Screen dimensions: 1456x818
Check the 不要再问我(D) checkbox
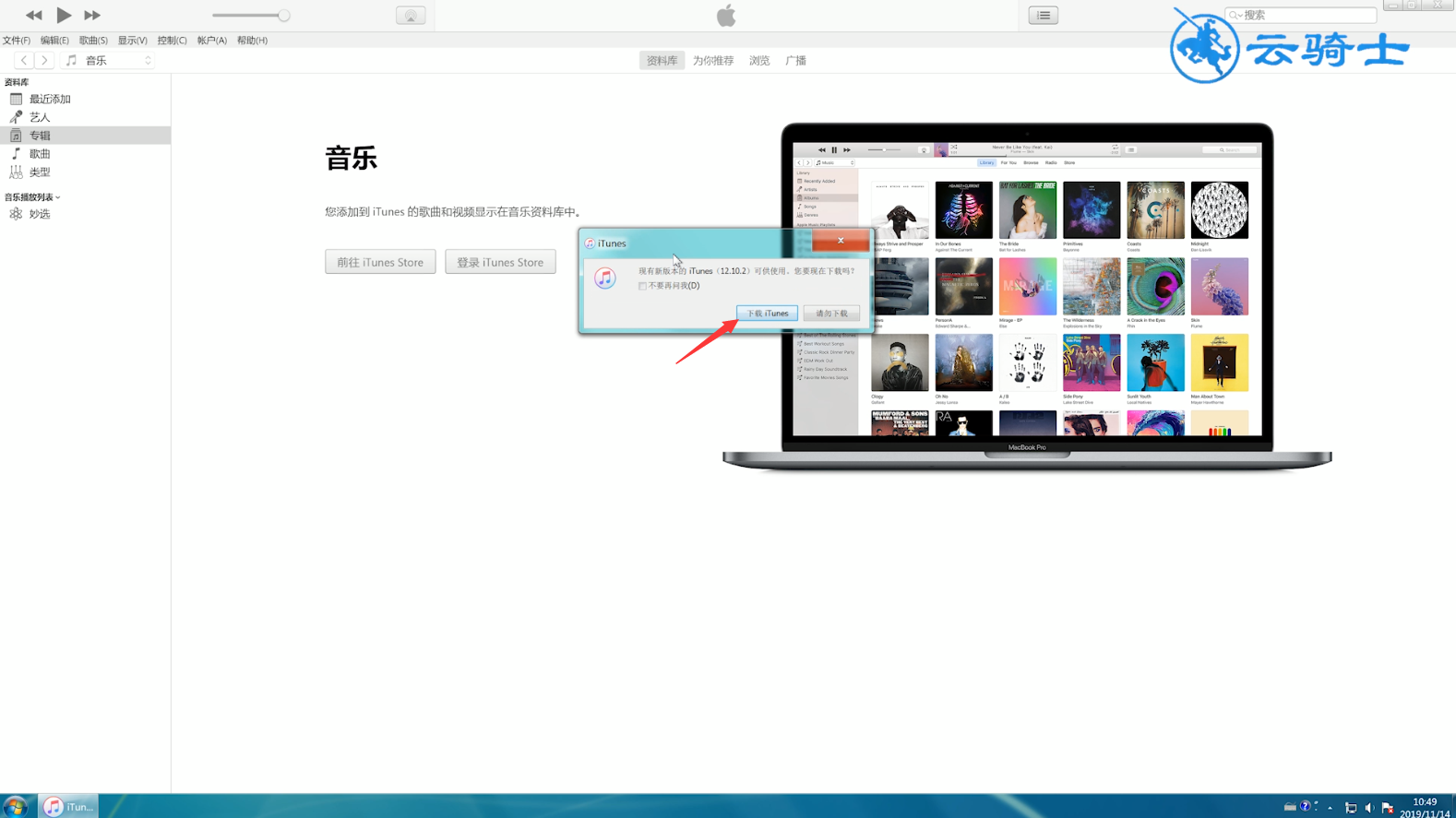[x=642, y=286]
